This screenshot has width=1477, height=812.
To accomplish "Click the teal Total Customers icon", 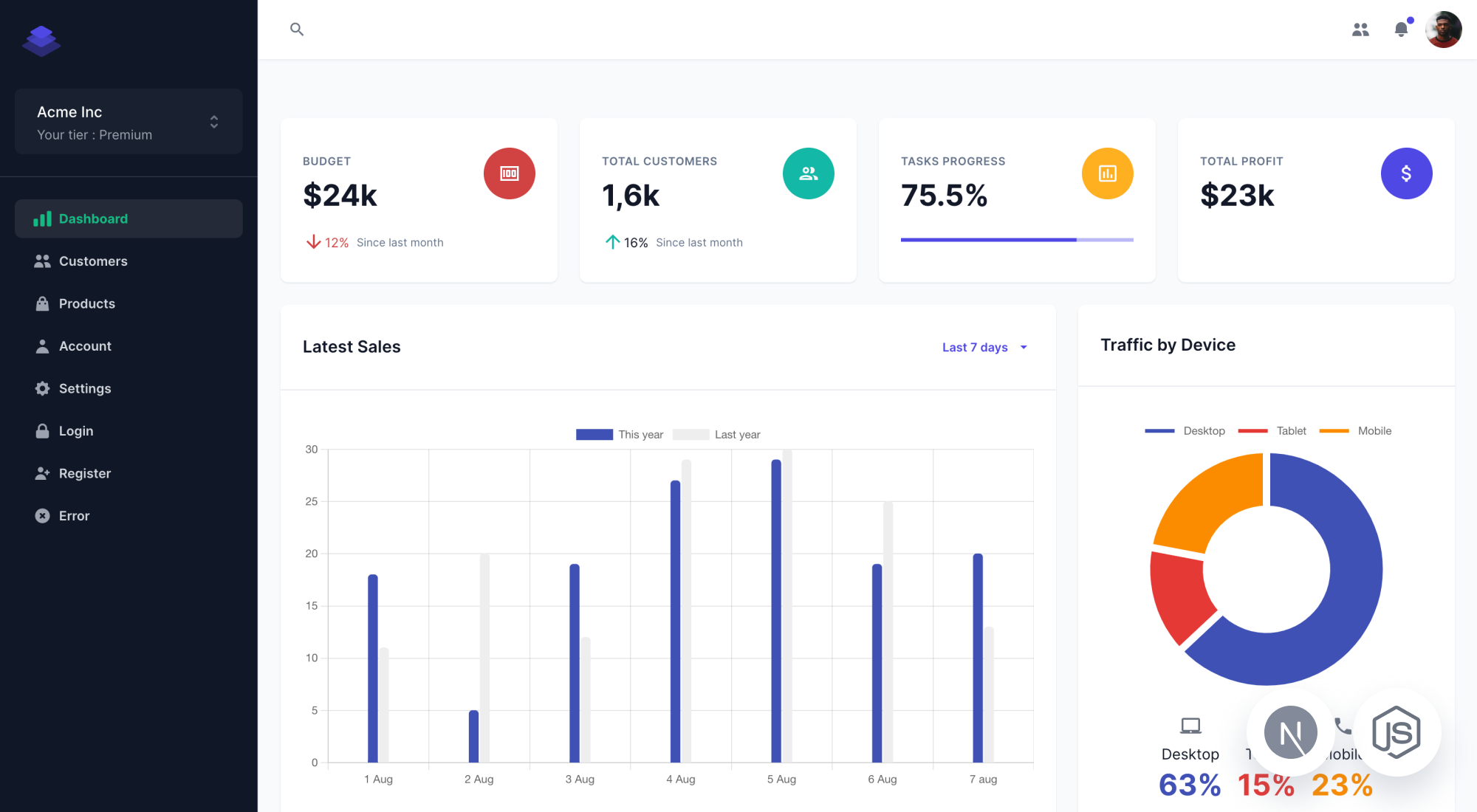I will click(808, 173).
